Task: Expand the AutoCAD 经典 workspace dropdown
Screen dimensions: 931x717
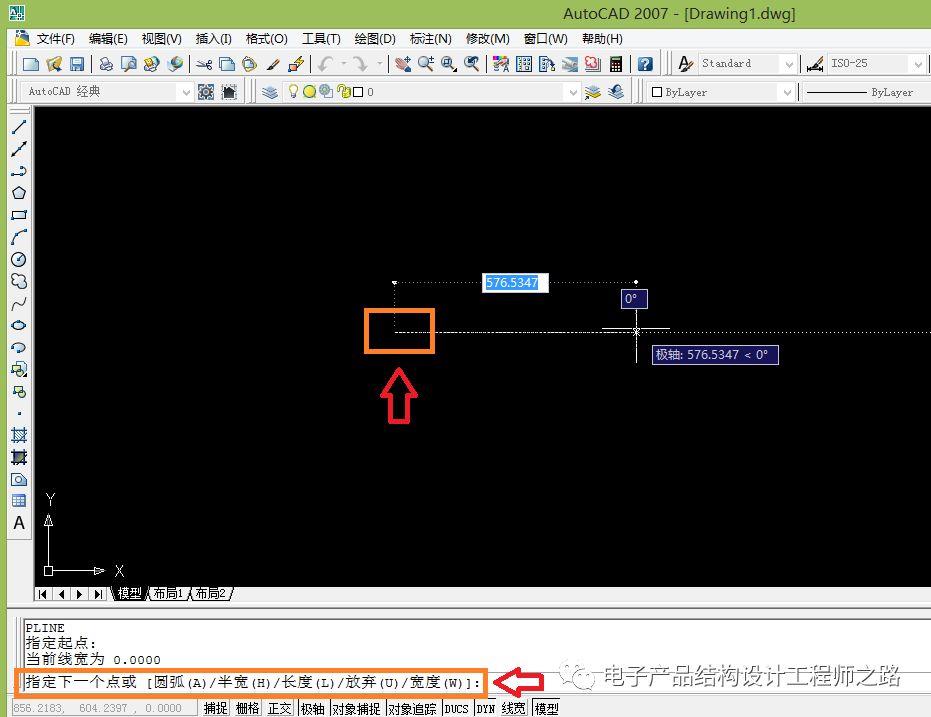Action: 186,92
